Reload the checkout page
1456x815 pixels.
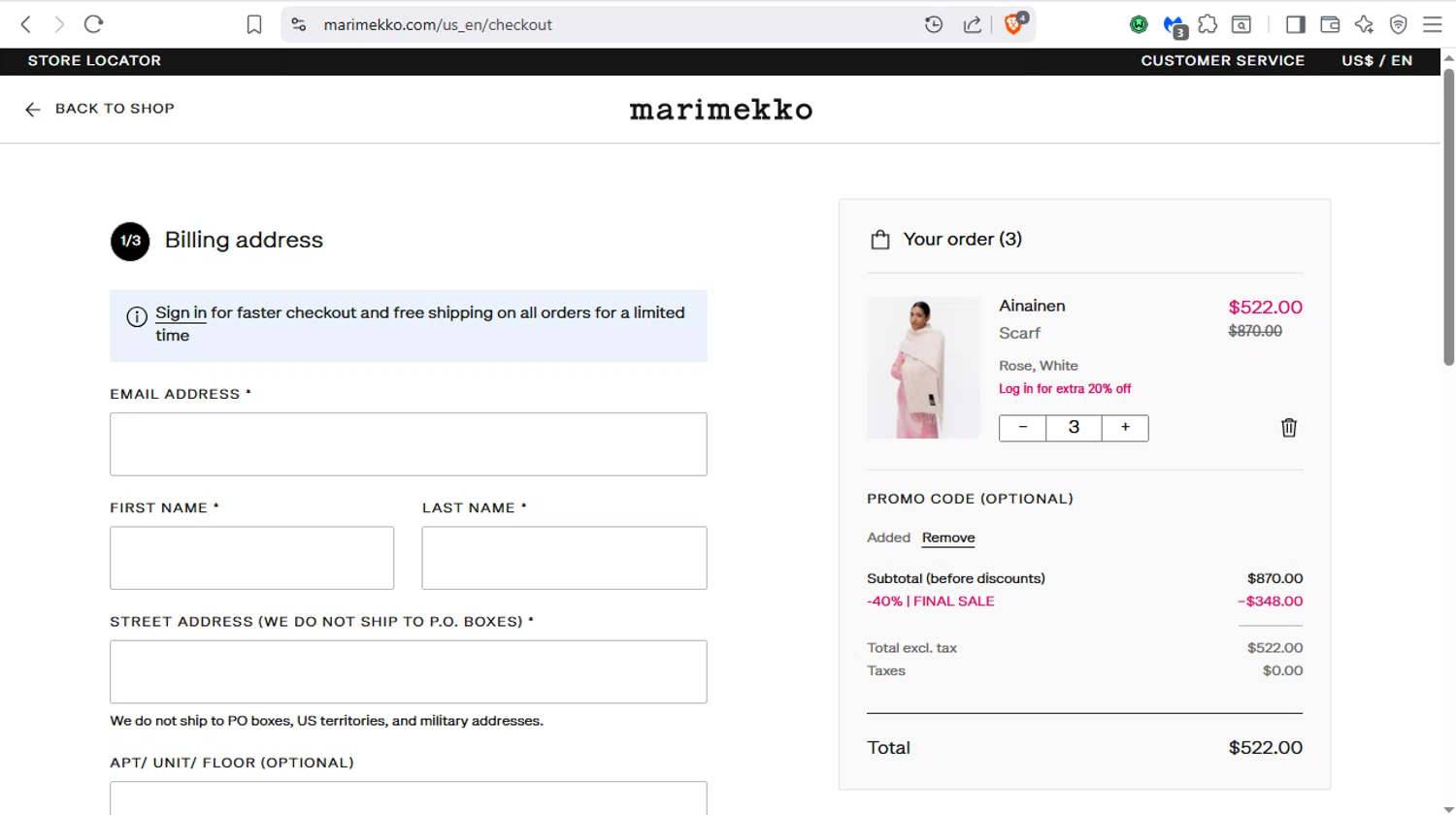click(93, 24)
